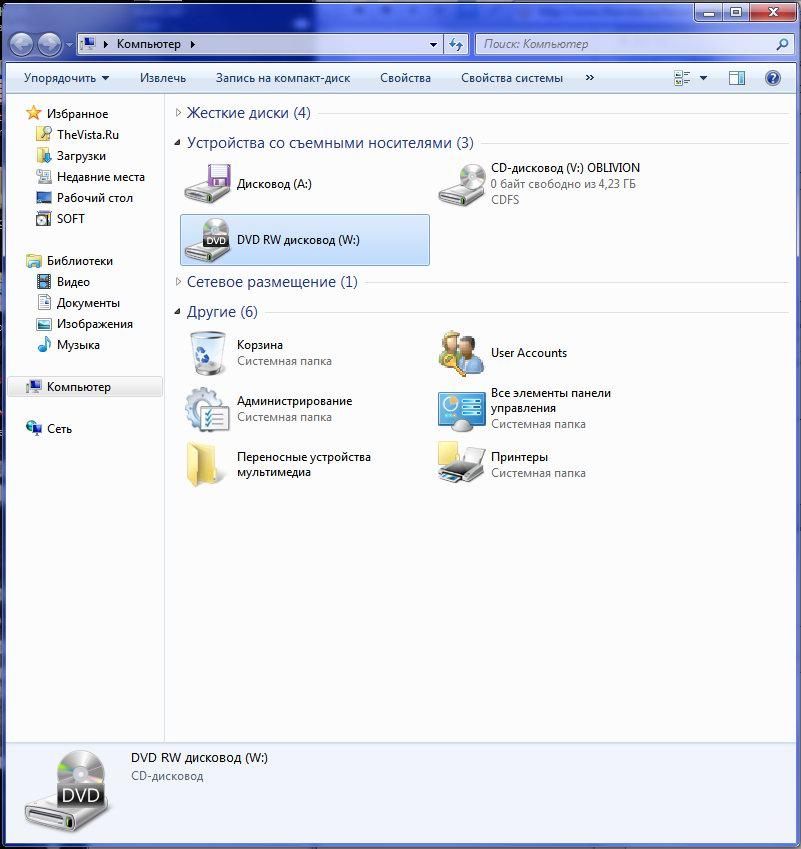Click Запись на компакт-диск button
Image resolution: width=801 pixels, height=849 pixels.
(x=282, y=78)
